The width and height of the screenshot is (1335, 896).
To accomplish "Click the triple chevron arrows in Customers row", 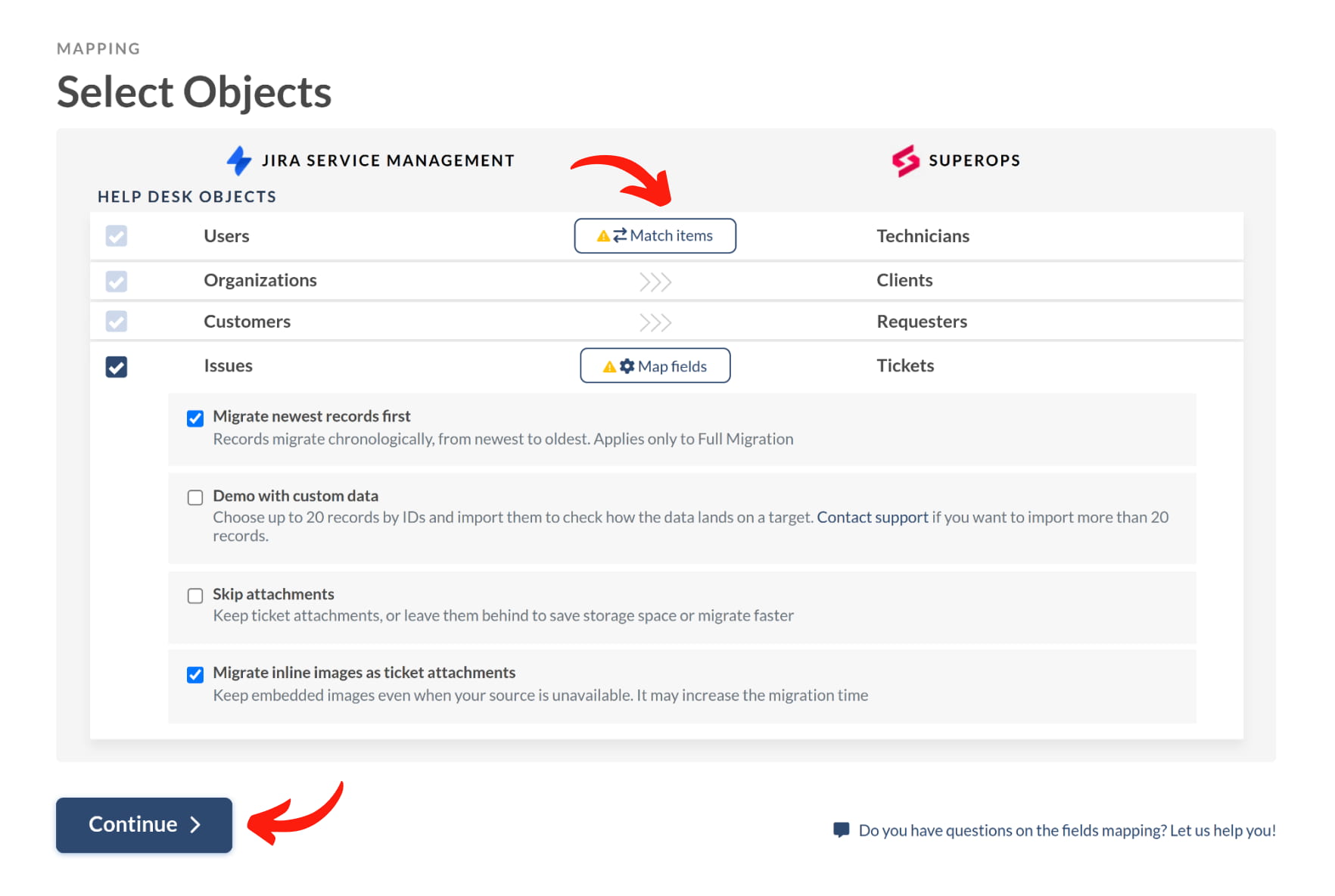I will [x=655, y=323].
